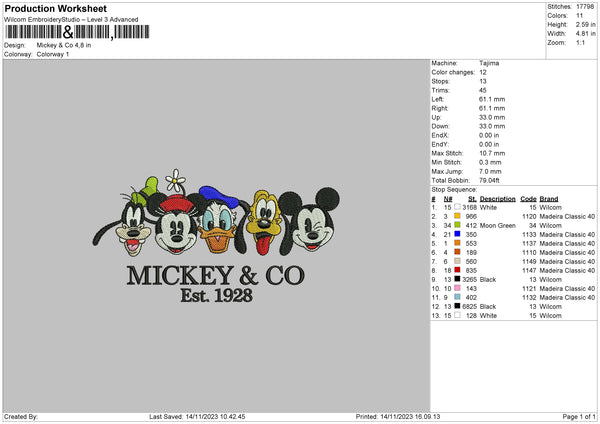Click the Production Worksheet title
Screen dimensions: 600x424
pos(55,8)
